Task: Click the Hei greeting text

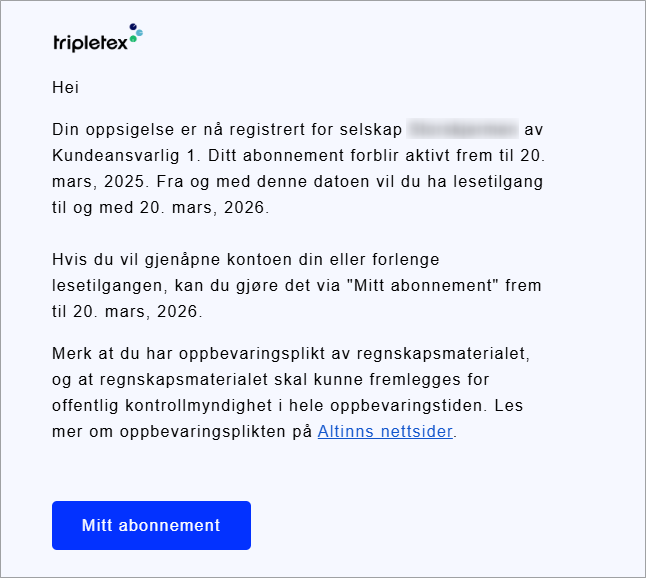Action: point(65,87)
